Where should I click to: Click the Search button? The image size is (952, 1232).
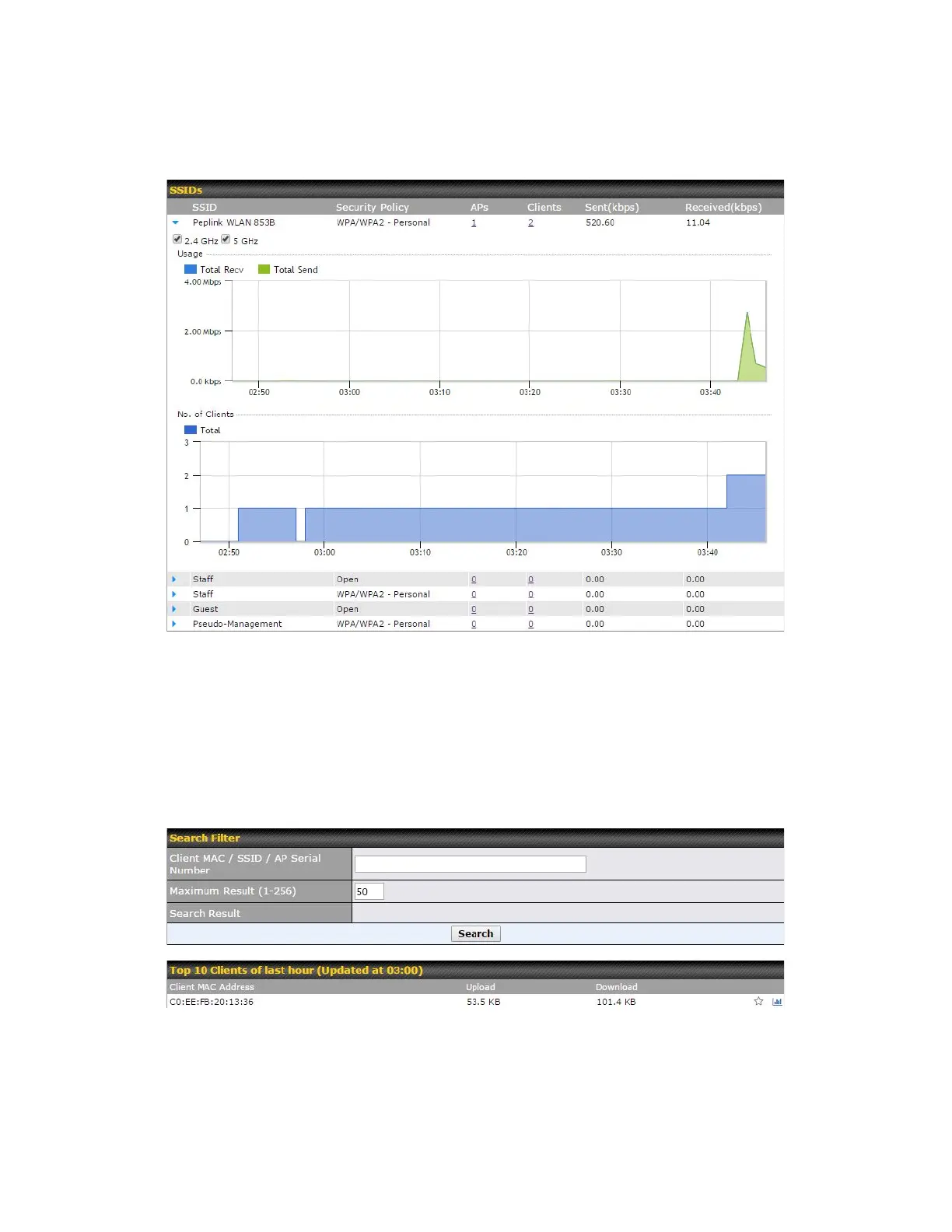point(475,933)
